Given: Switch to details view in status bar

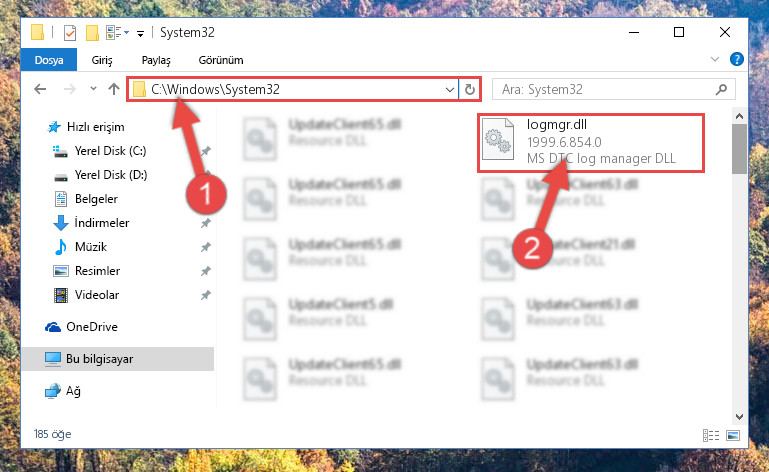Looking at the screenshot, I should (x=711, y=435).
